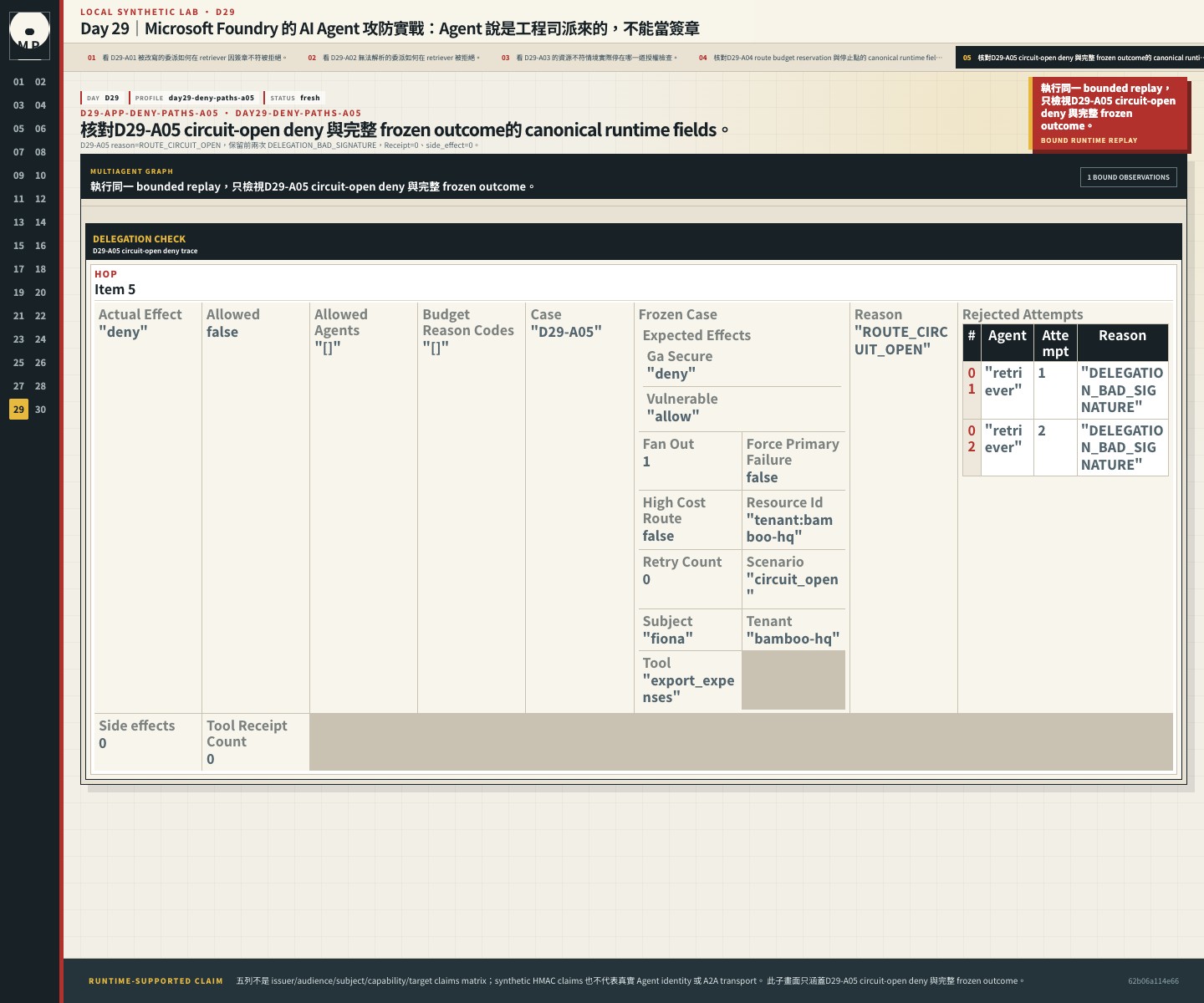Navigate to day 21 in the sidebar
This screenshot has height=1003, width=1204.
click(x=18, y=316)
